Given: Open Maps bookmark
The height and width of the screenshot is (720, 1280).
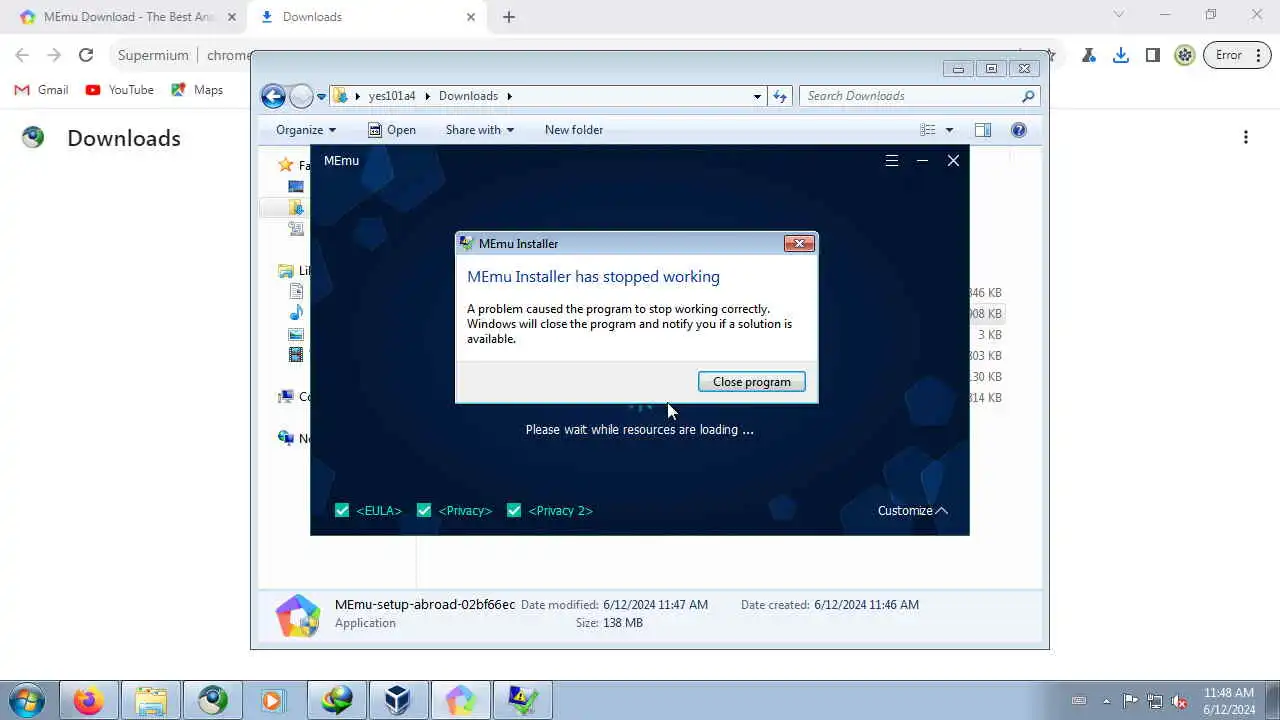Looking at the screenshot, I should (197, 90).
